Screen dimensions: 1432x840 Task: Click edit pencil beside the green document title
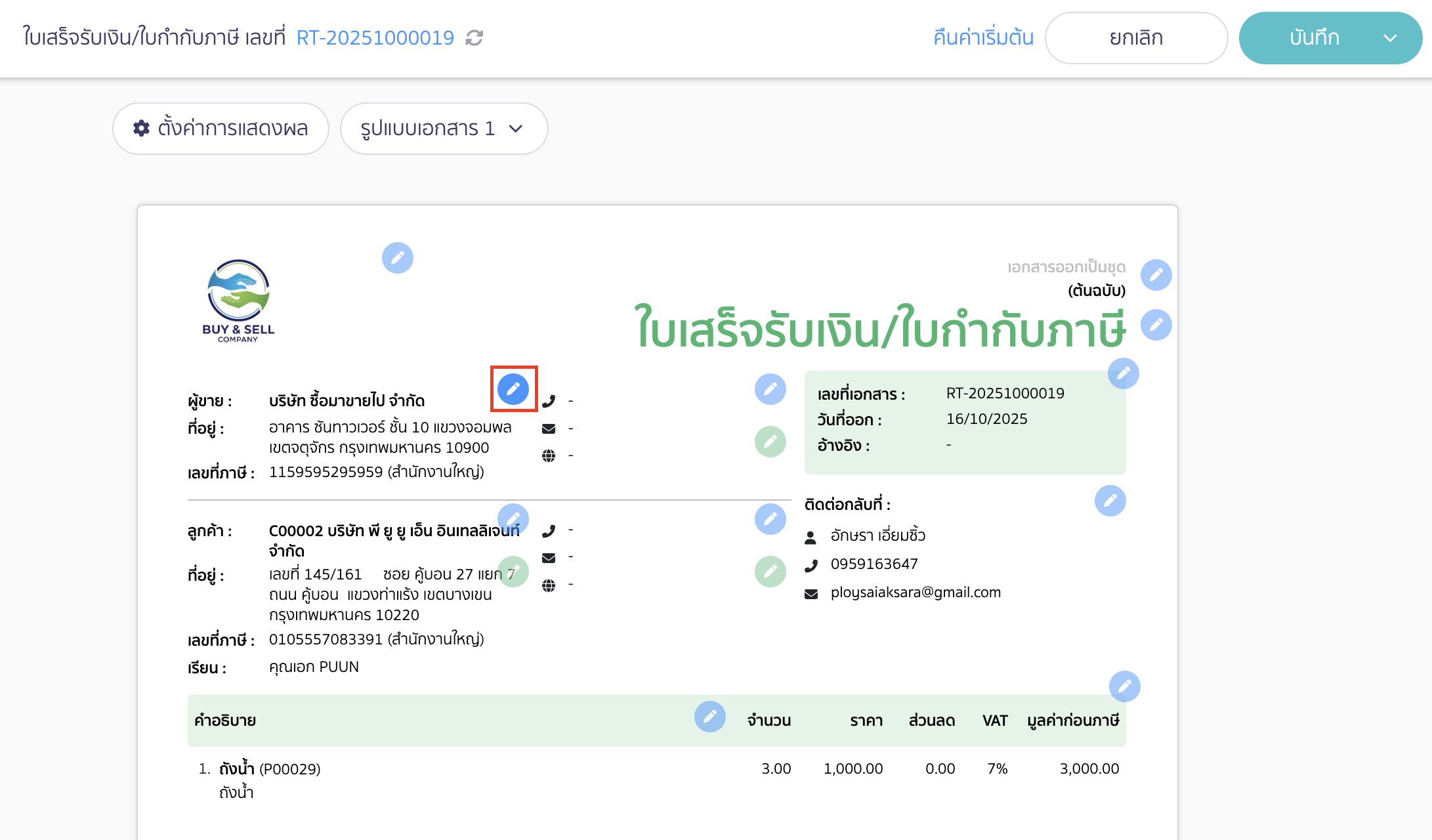1156,325
